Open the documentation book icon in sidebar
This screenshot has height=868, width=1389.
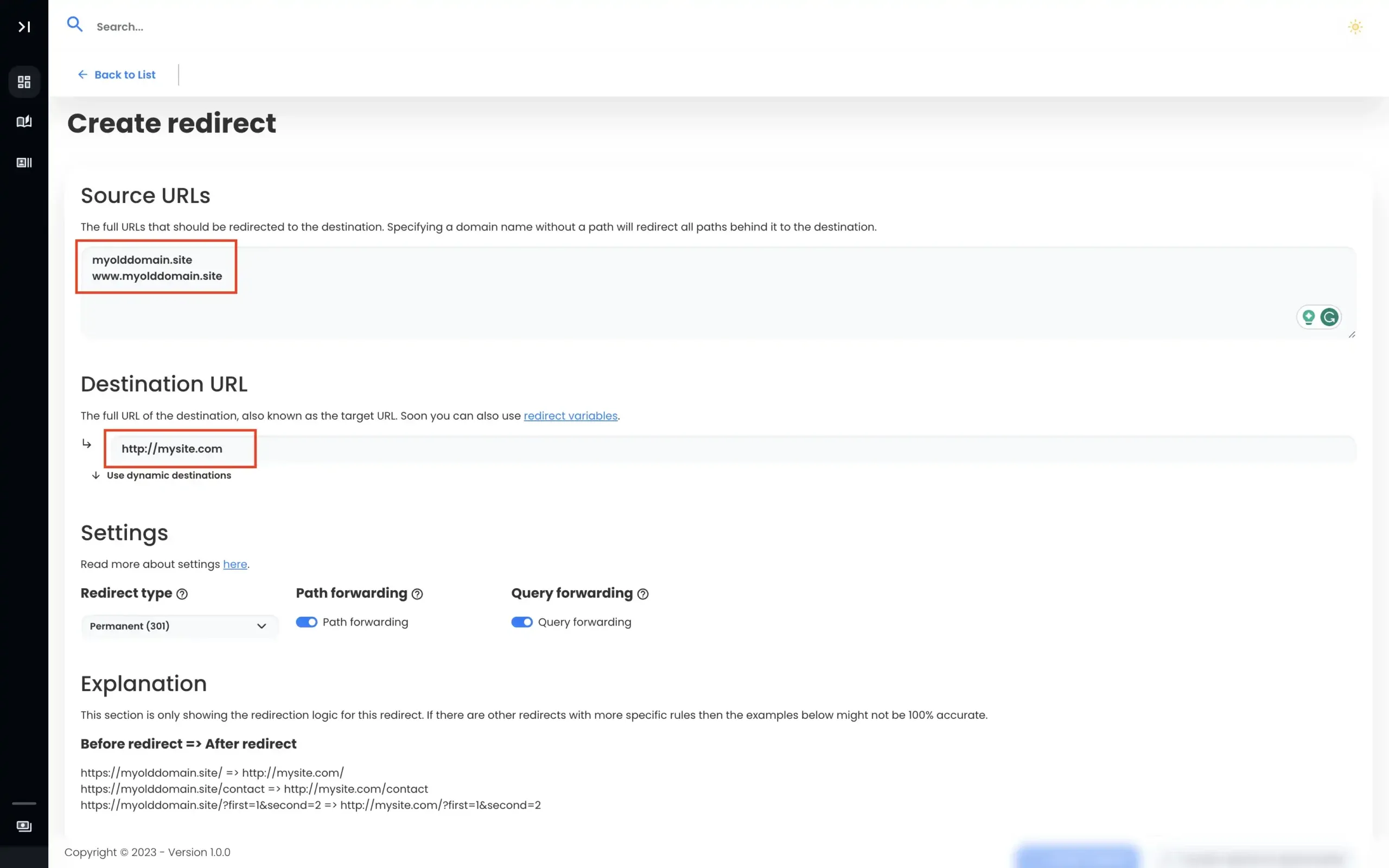coord(24,121)
